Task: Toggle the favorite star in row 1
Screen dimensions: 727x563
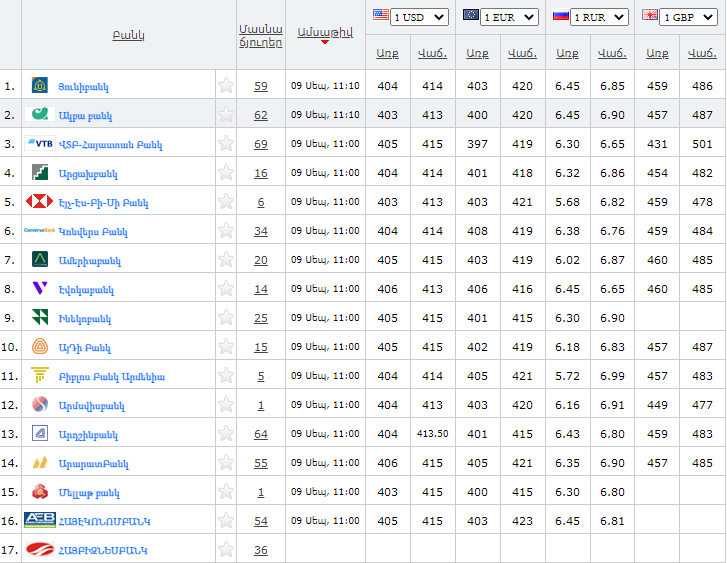Action: click(x=226, y=86)
